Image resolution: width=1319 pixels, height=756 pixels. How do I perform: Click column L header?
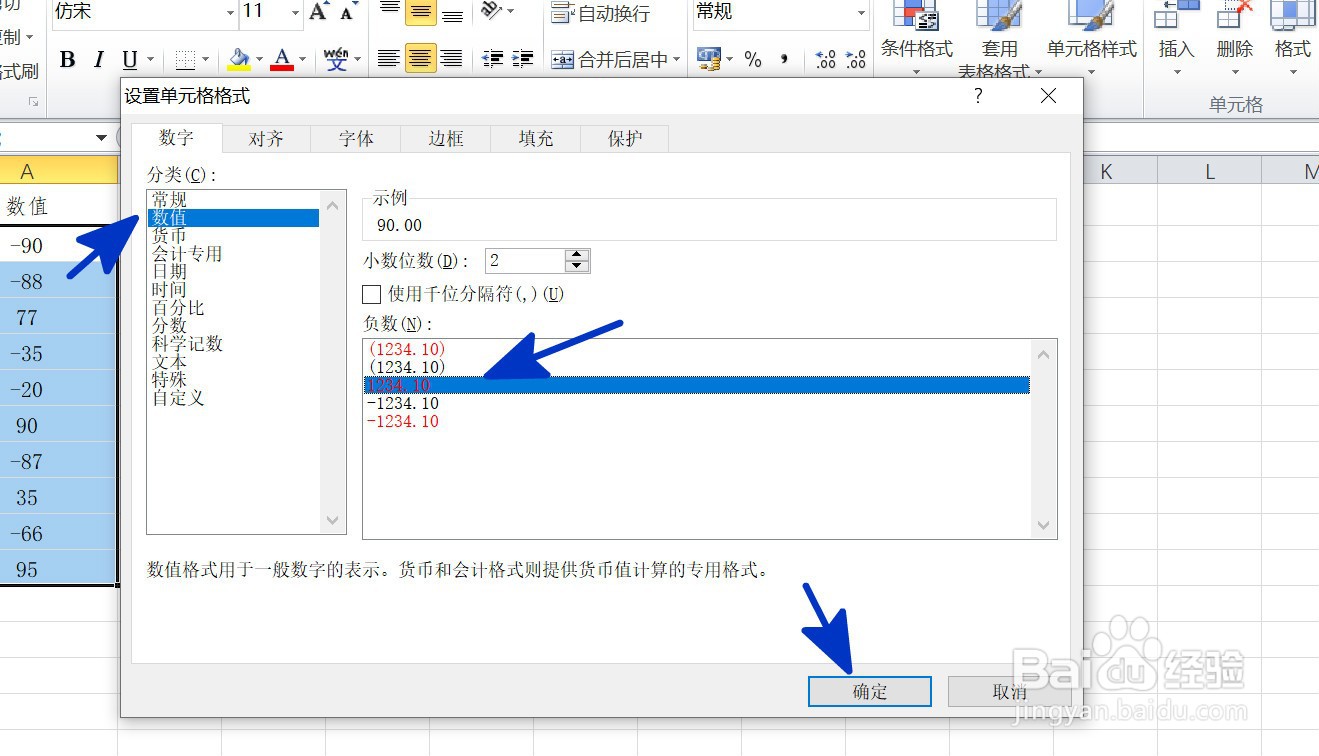1209,172
